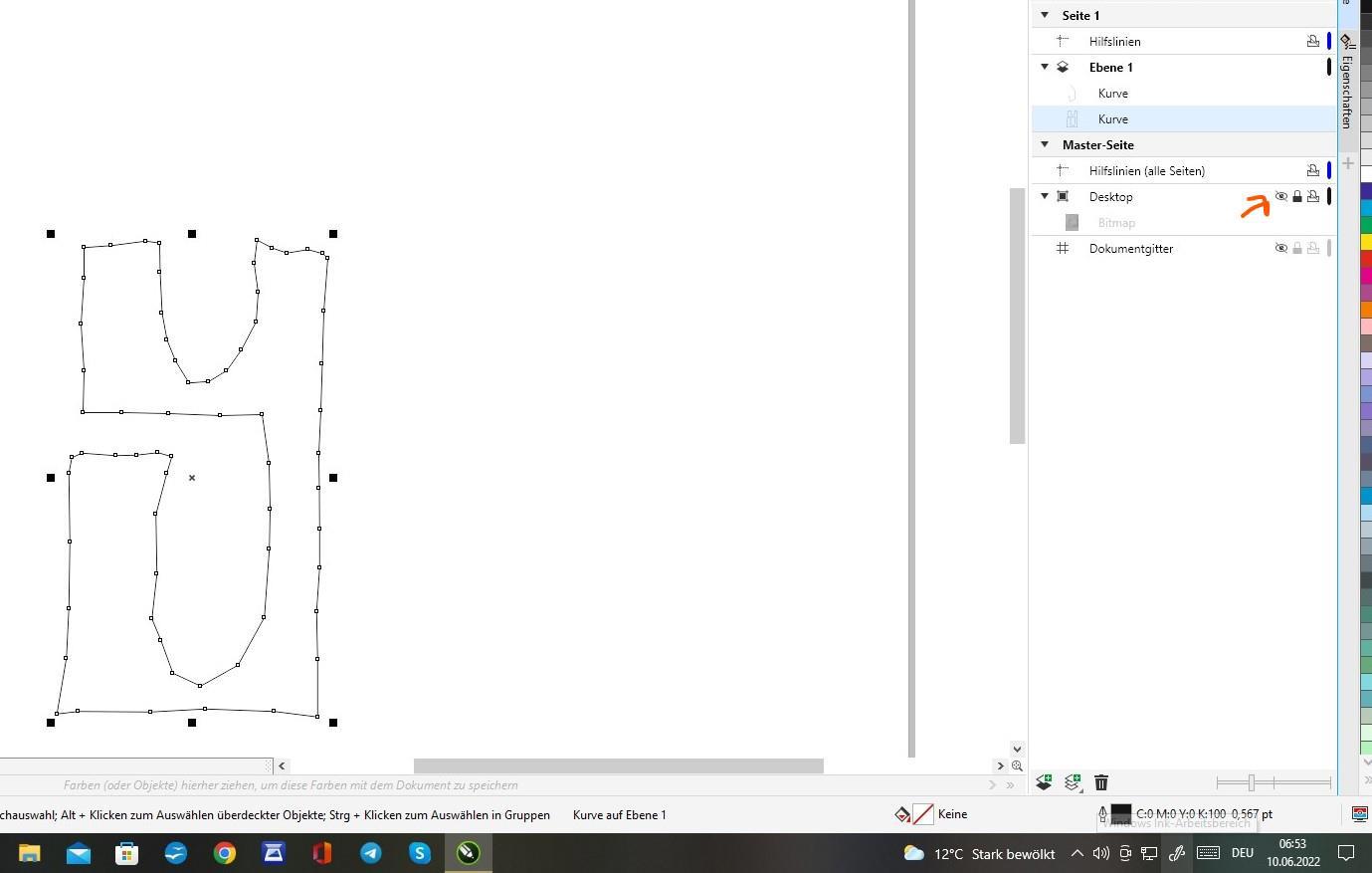
Task: Open the Thunderbird-style bird app on the taskbar
Action: click(x=176, y=853)
